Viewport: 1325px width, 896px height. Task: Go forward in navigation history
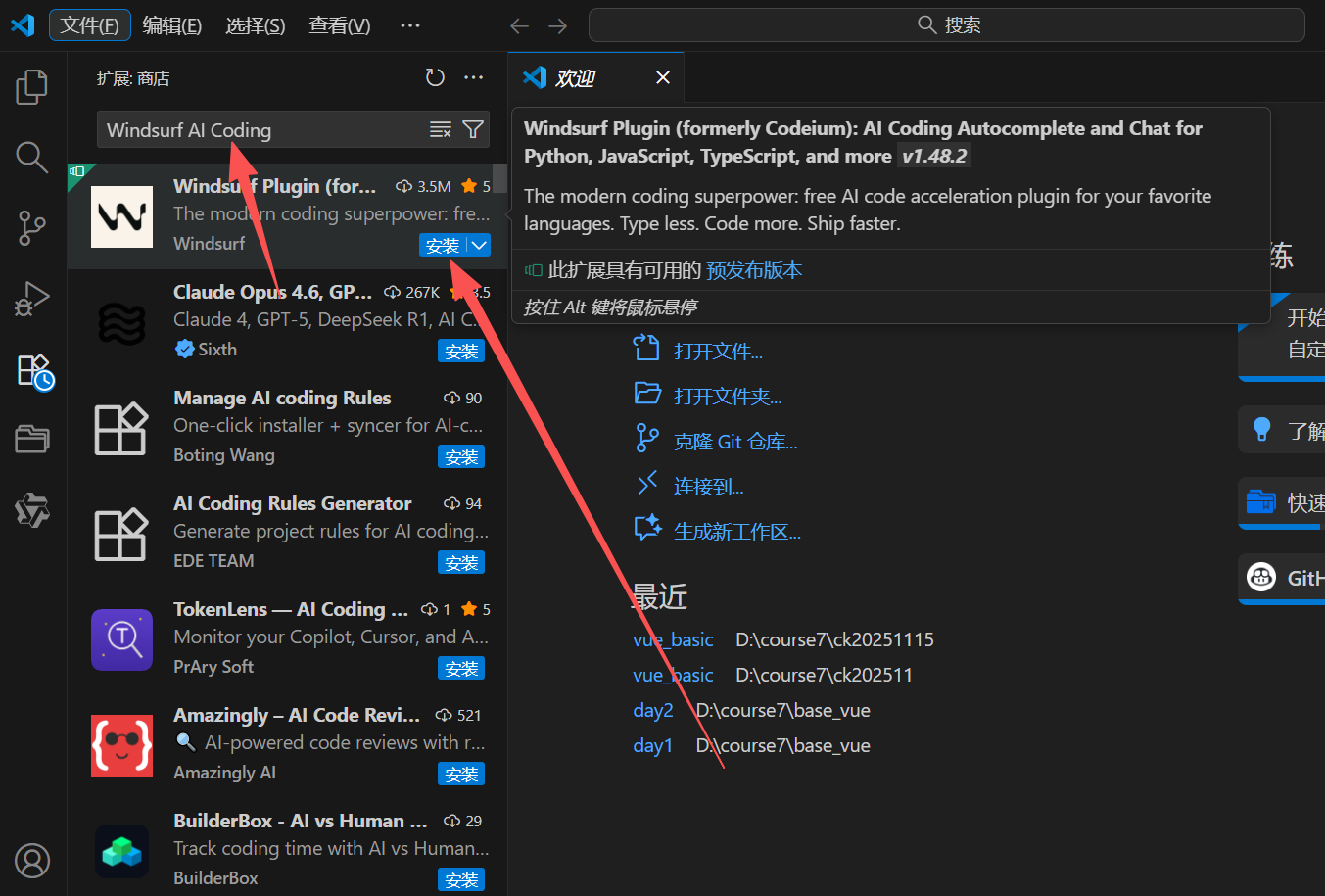pos(558,25)
